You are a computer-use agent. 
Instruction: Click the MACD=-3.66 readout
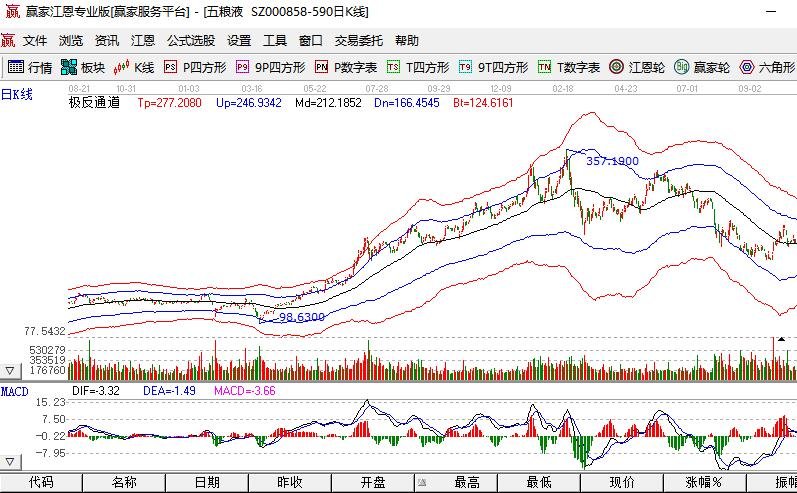pos(244,391)
